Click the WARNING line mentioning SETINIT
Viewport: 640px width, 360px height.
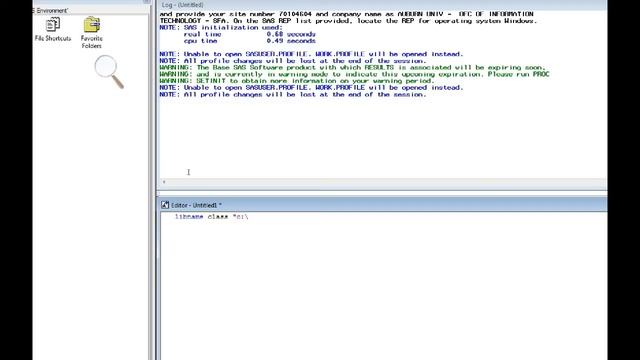click(297, 81)
